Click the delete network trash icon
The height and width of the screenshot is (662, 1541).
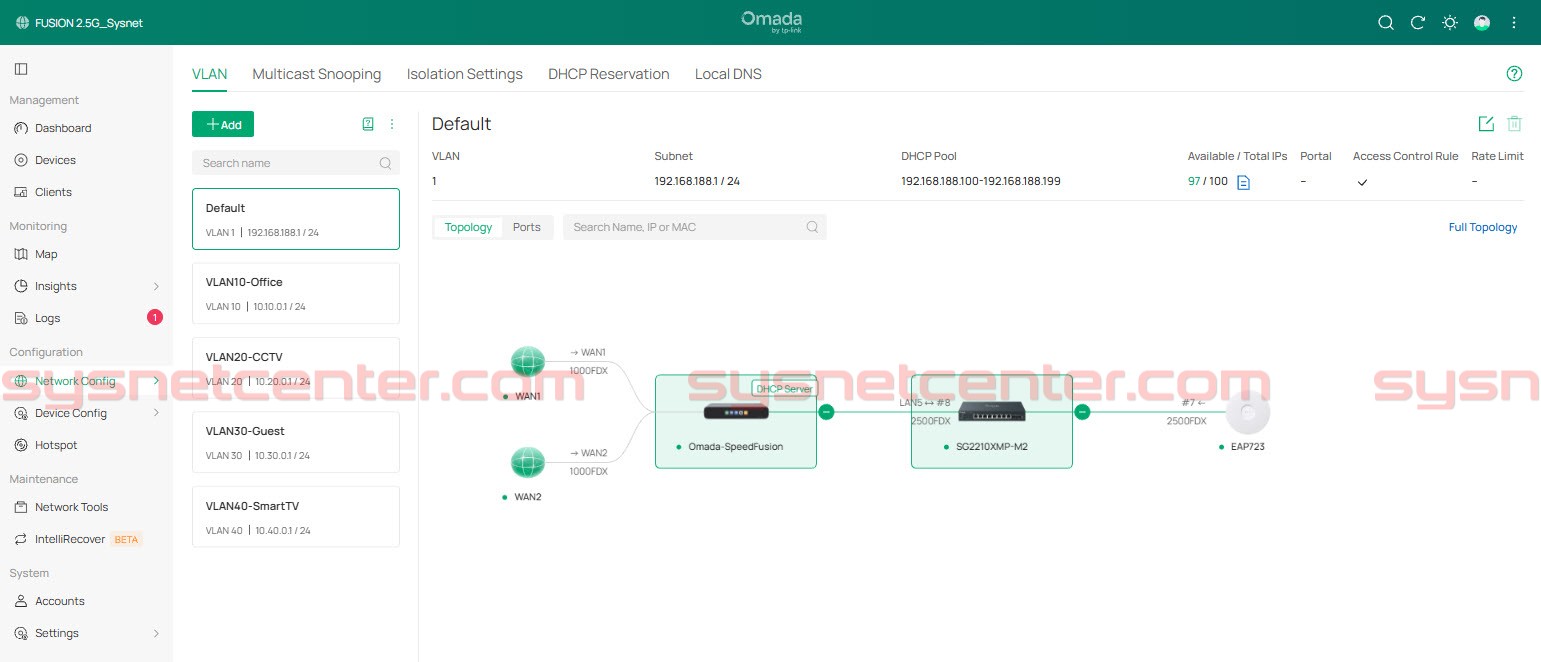click(1514, 124)
